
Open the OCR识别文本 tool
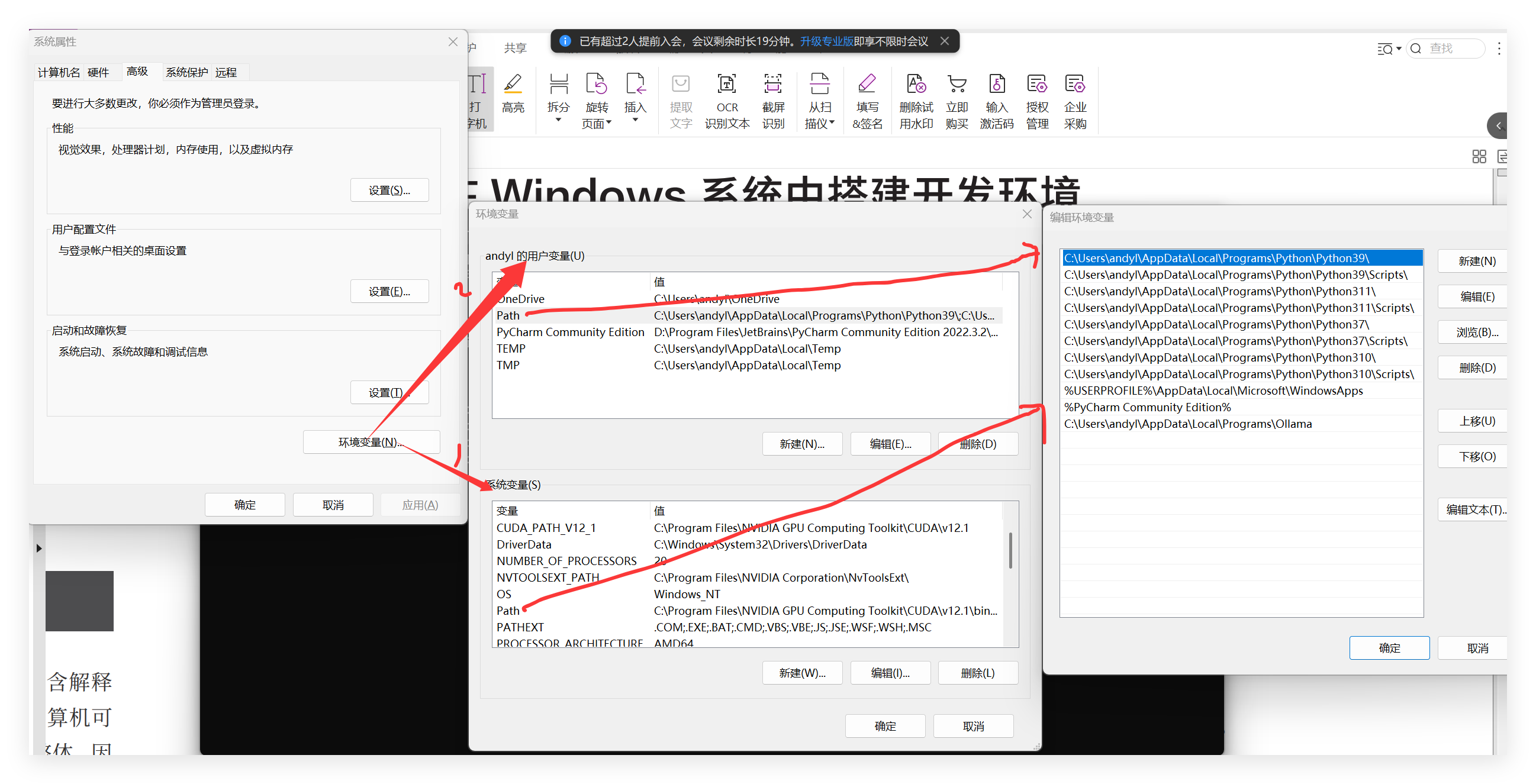click(x=726, y=98)
